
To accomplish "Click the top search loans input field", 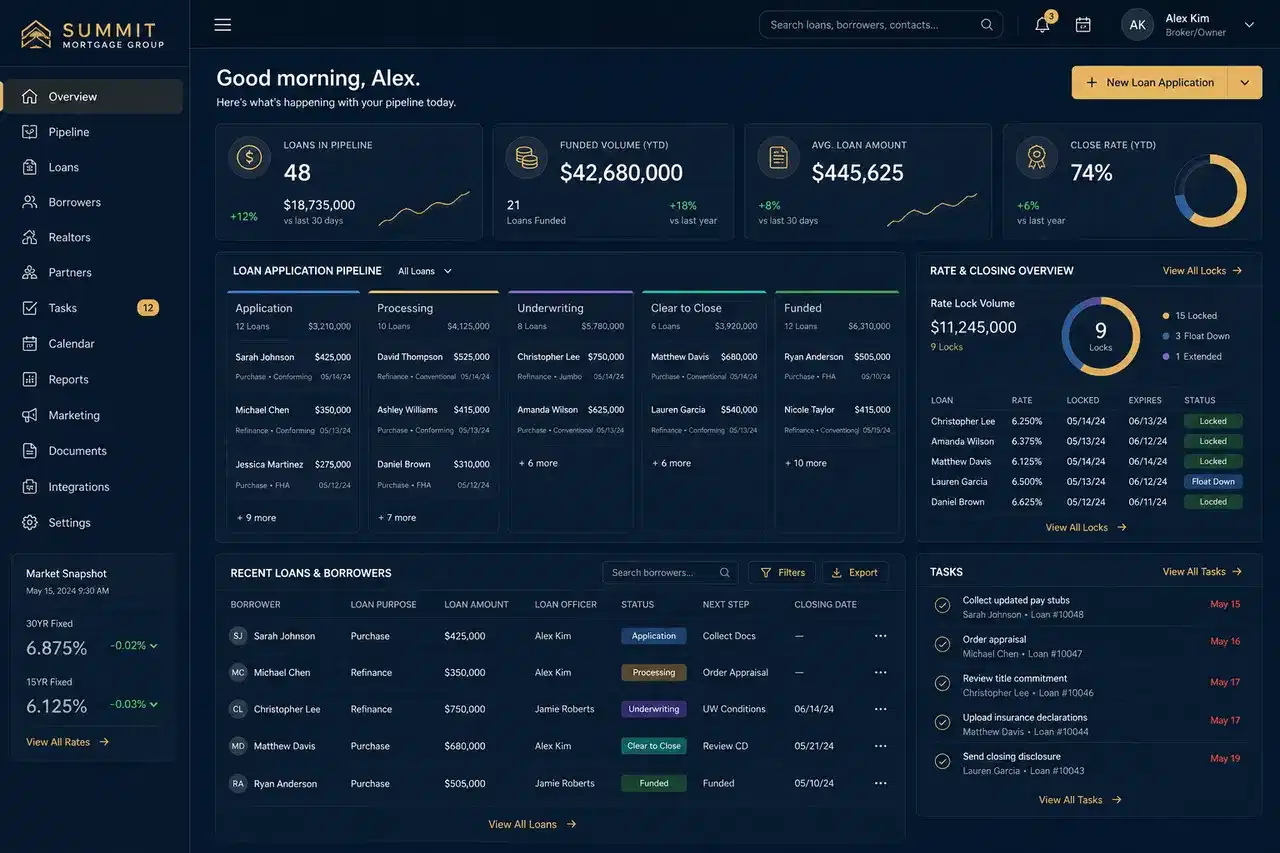I will pos(881,25).
